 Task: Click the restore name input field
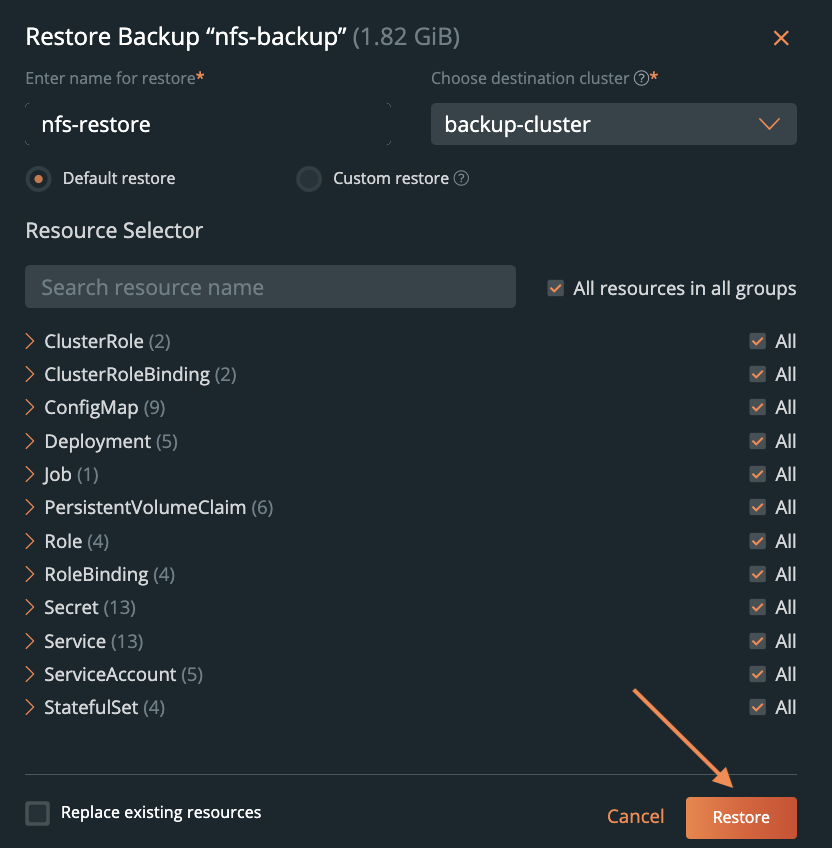pos(207,125)
